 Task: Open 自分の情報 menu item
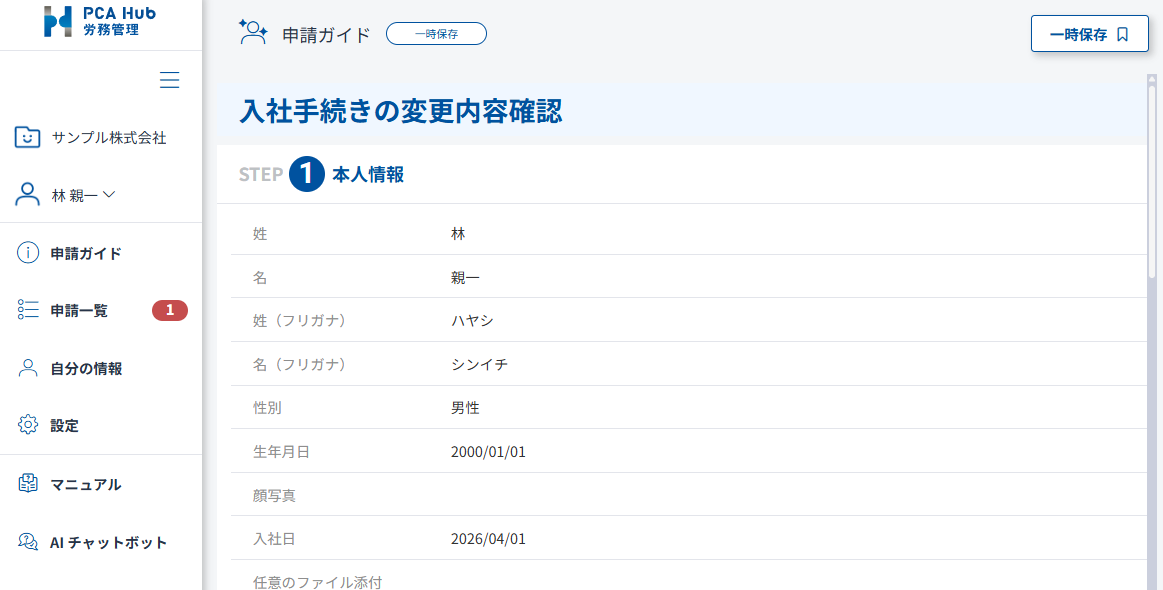86,368
